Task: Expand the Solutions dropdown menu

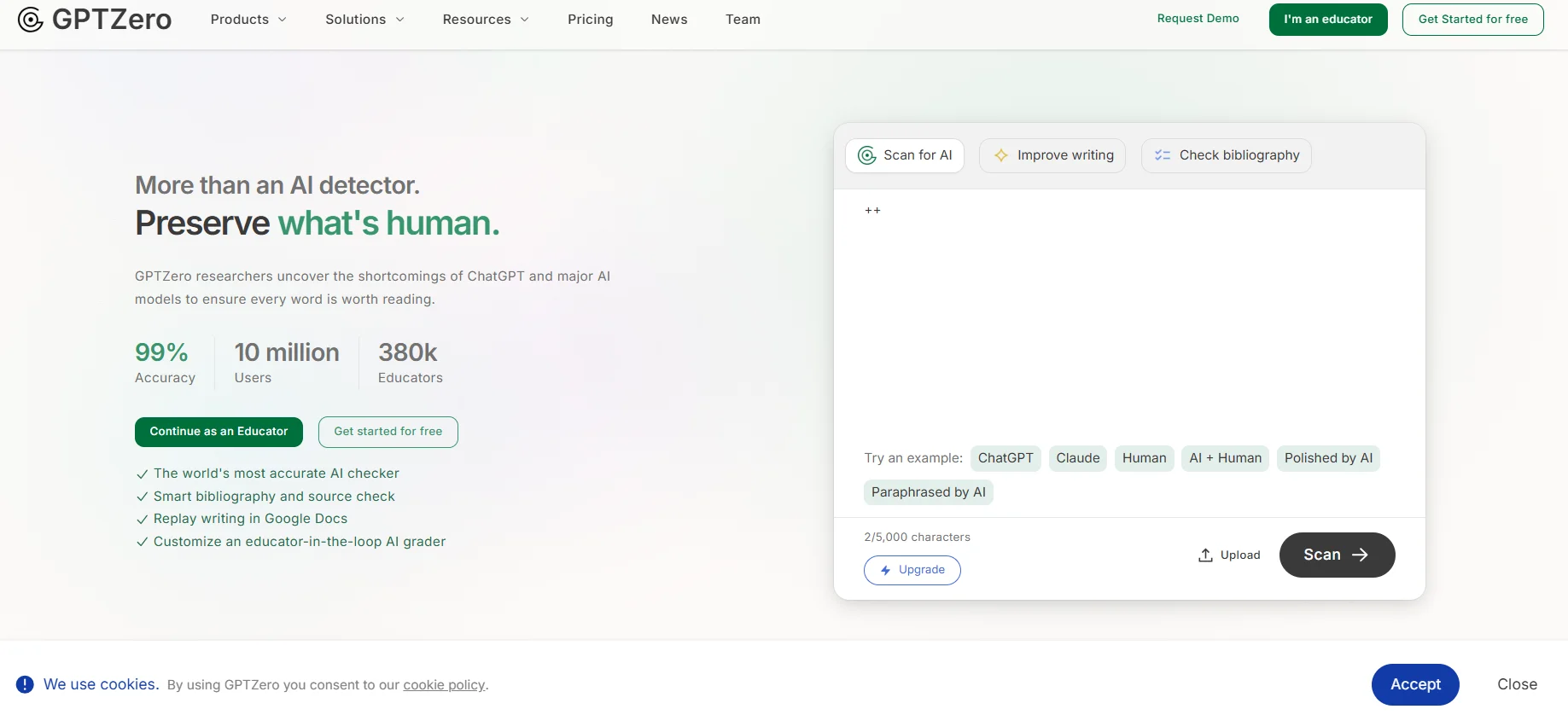Action: tap(364, 20)
